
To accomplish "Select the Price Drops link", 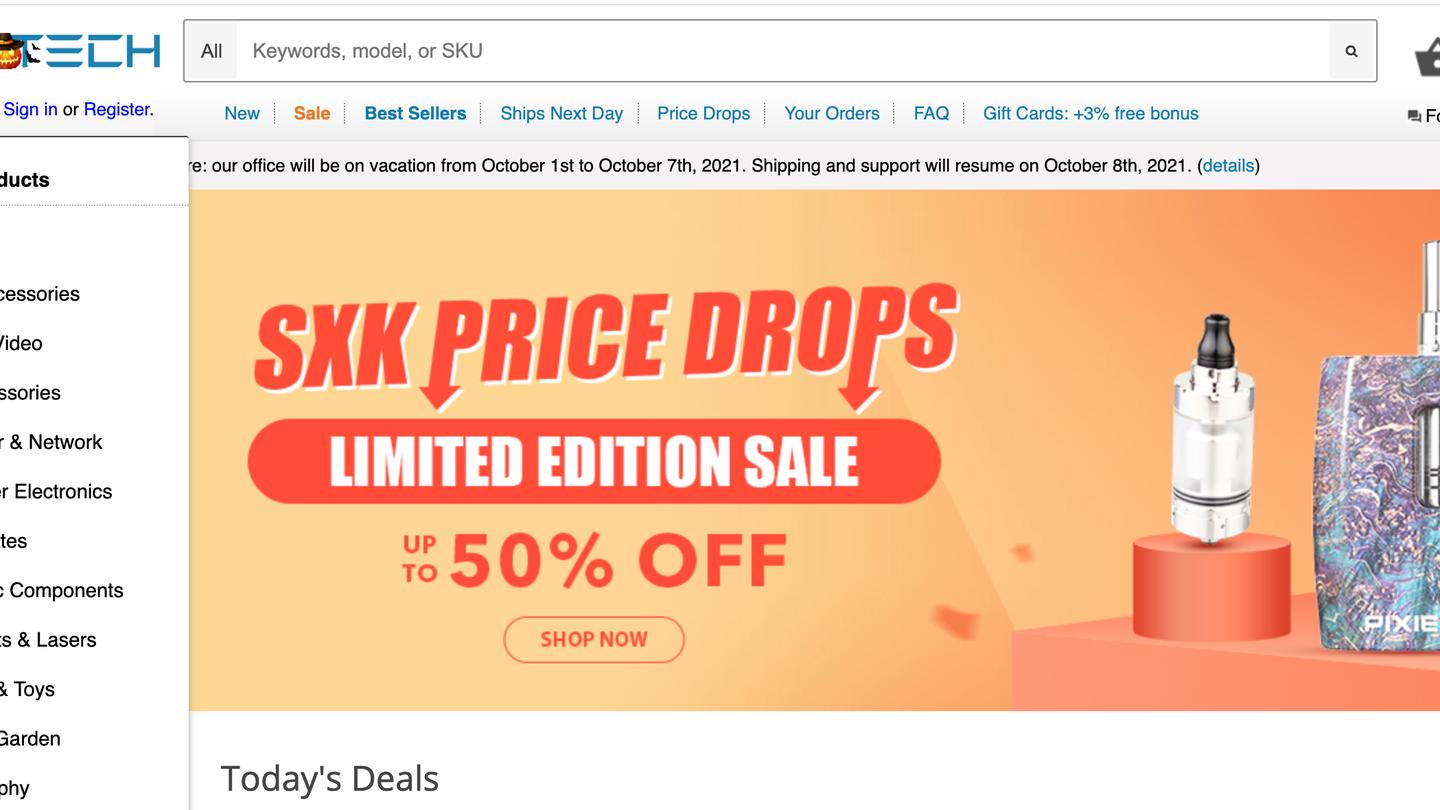I will [703, 113].
